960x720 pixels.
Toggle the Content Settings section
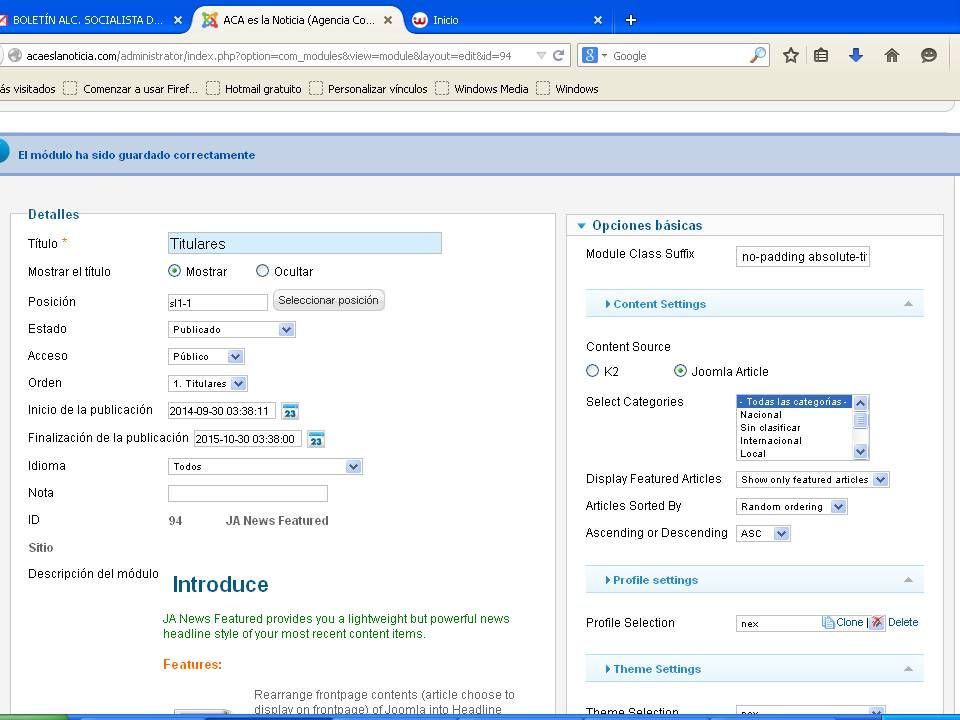tap(754, 304)
